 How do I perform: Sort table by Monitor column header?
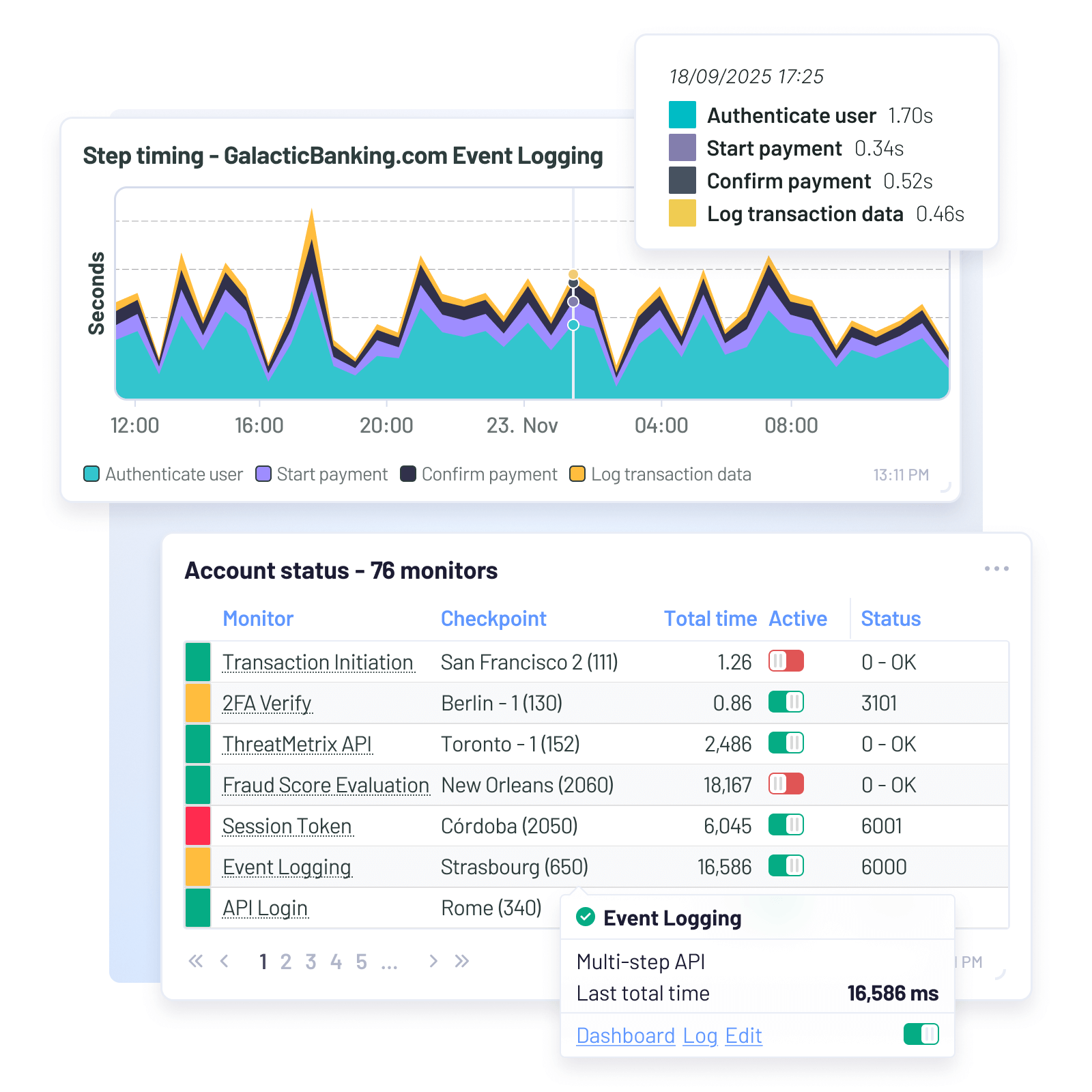click(258, 618)
